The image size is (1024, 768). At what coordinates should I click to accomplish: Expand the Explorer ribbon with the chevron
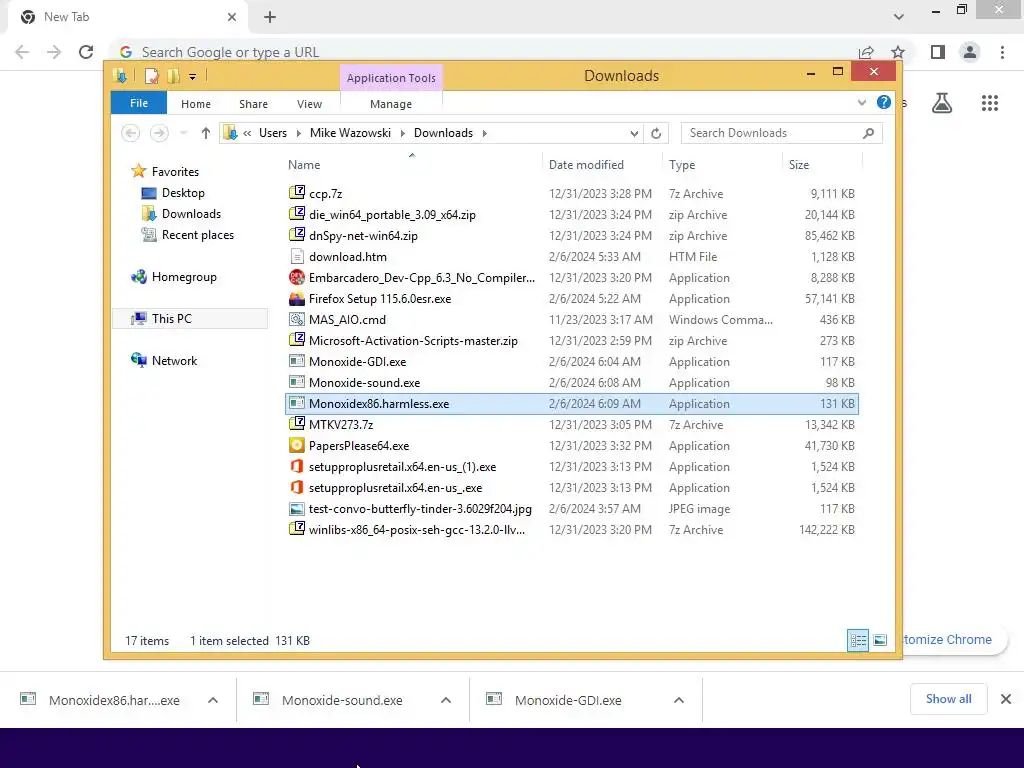click(861, 103)
